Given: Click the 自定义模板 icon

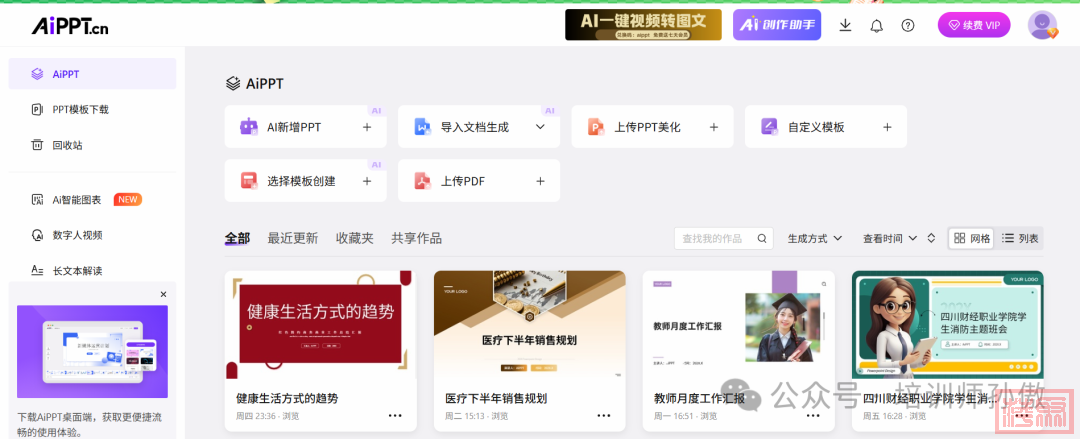Looking at the screenshot, I should coord(769,127).
